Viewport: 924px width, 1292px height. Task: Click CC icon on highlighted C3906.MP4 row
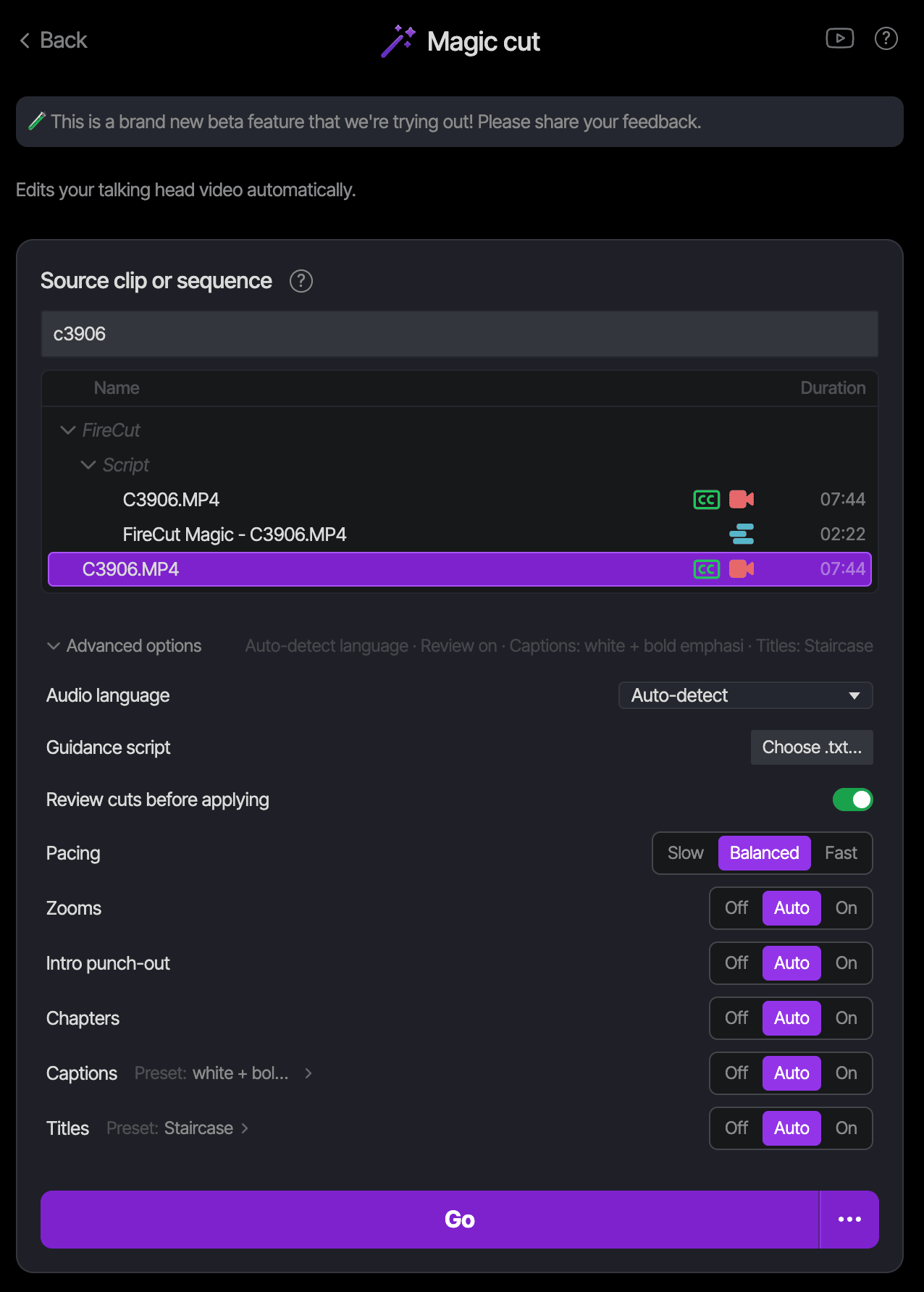pyautogui.click(x=707, y=569)
